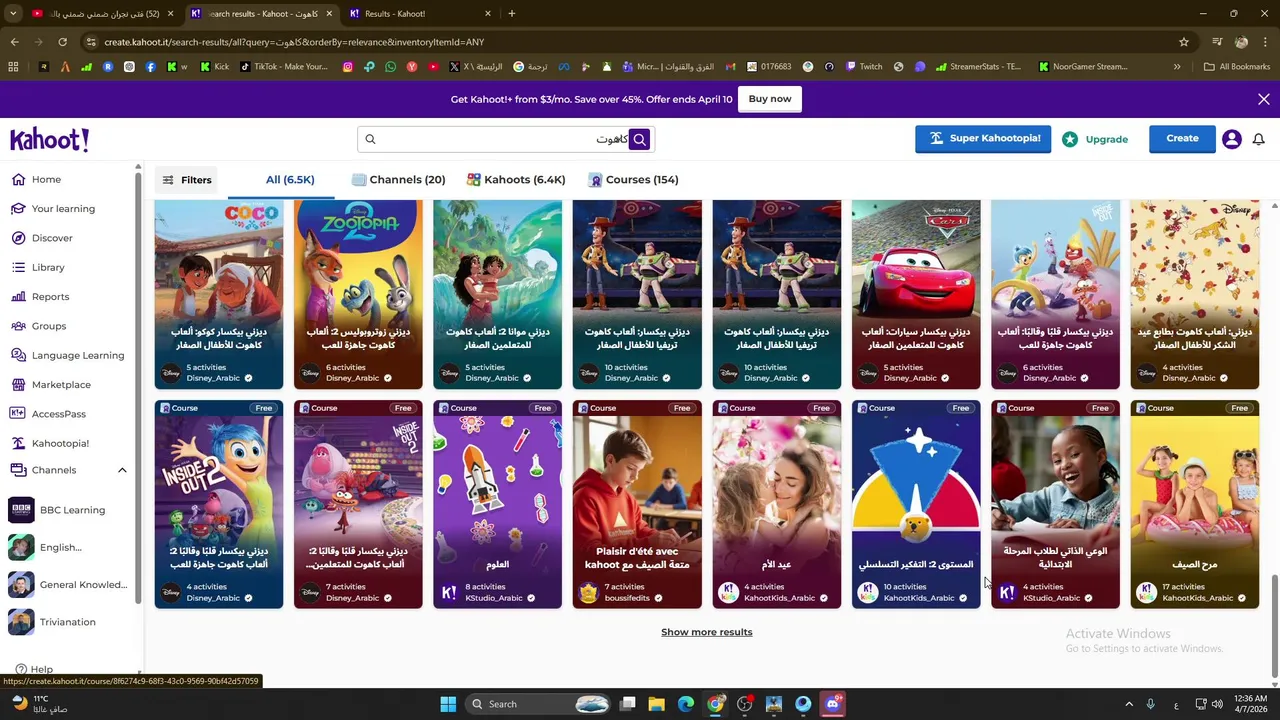Image resolution: width=1280 pixels, height=720 pixels.
Task: Click the Super Kahootopia! button
Action: 983,139
